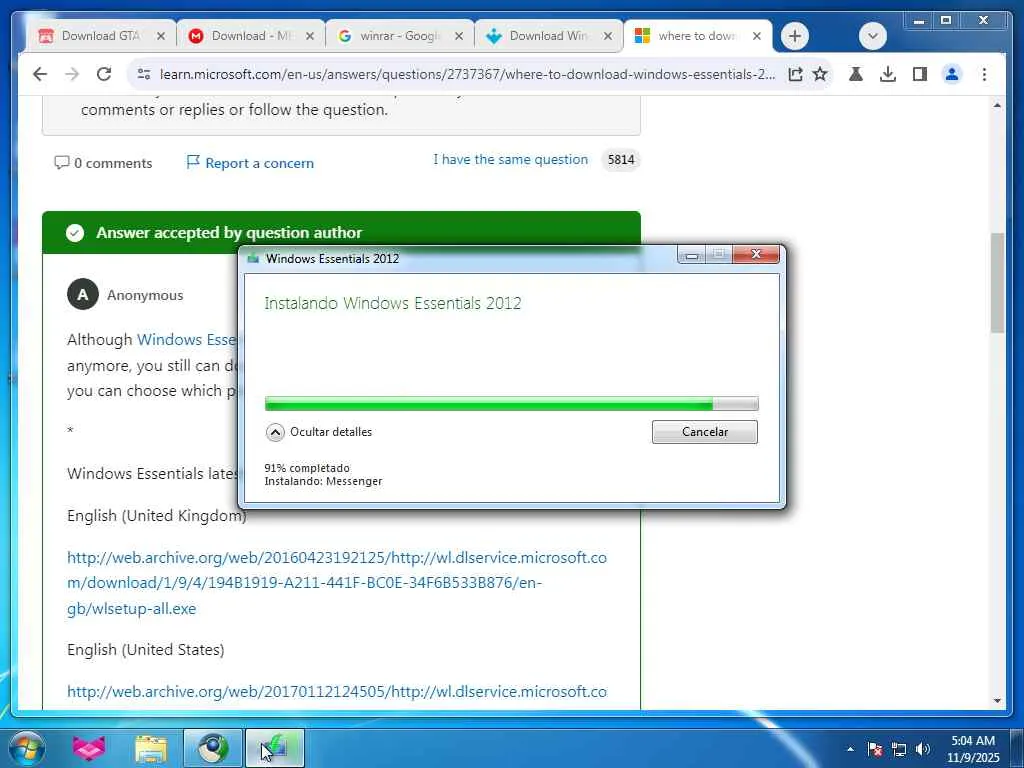Open the English United Kingdom archive download link
Screen dimensions: 1024x768
pos(337,583)
